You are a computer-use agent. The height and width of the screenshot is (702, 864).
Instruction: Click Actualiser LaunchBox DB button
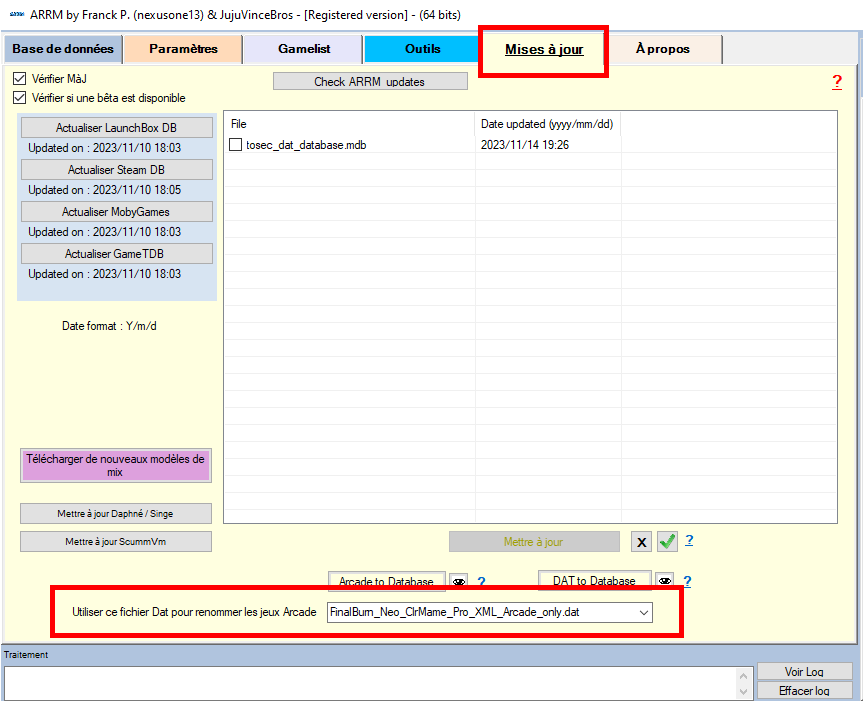[x=116, y=128]
